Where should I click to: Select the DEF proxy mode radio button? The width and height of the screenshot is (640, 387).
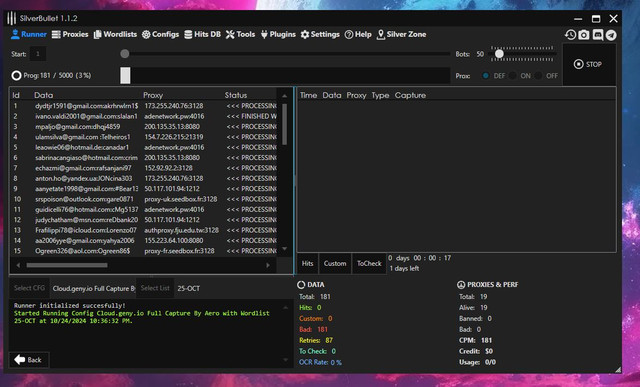pos(486,76)
